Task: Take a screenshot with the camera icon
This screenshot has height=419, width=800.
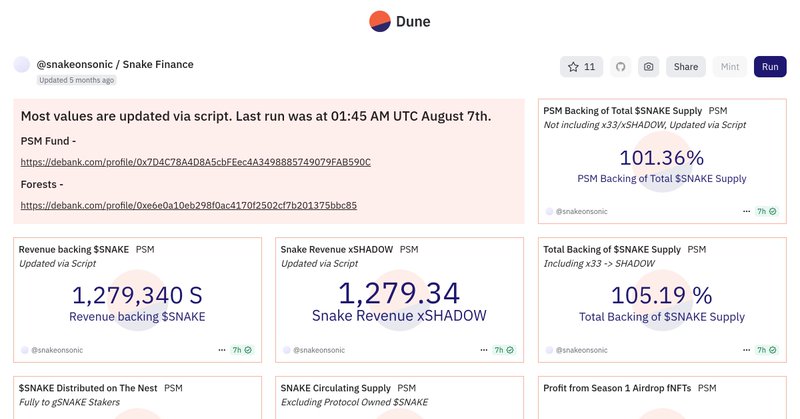Action: point(648,67)
